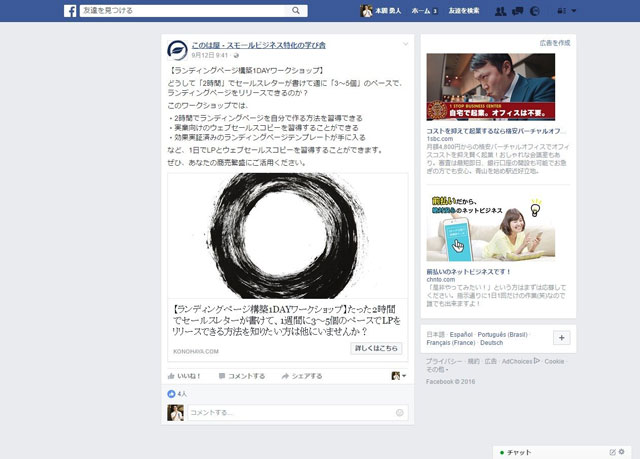Open the chnto.com ad domain
Viewport: 640px width, 459px height.
(441, 279)
